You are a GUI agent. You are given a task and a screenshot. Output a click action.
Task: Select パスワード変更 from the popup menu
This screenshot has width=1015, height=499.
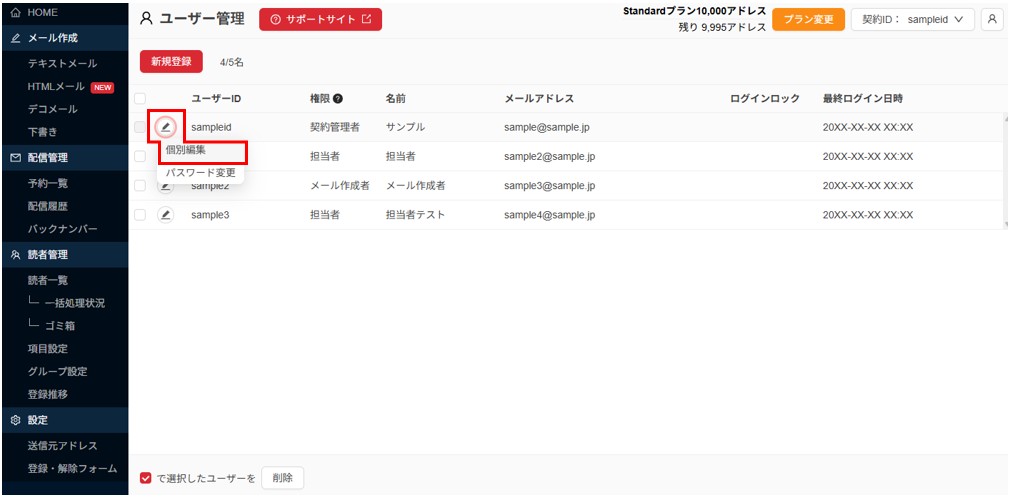click(200, 173)
